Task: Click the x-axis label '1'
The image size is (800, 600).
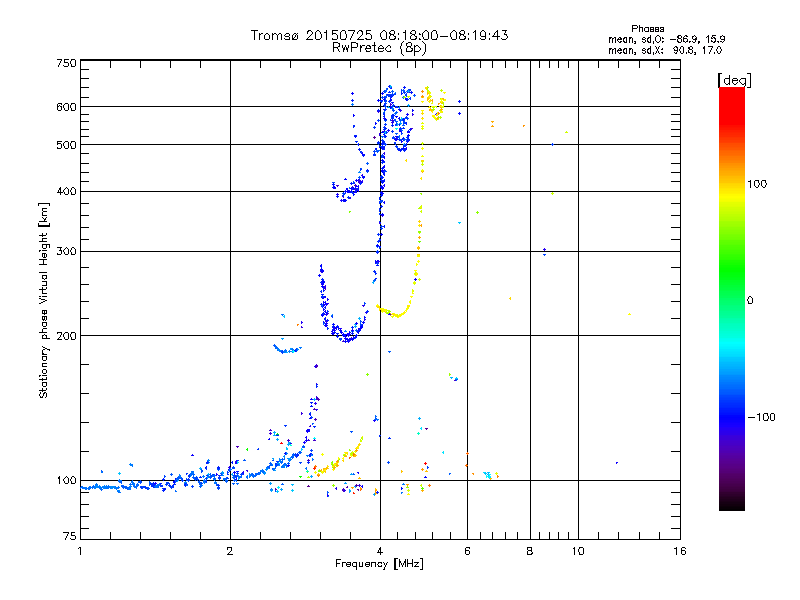Action: click(x=80, y=551)
